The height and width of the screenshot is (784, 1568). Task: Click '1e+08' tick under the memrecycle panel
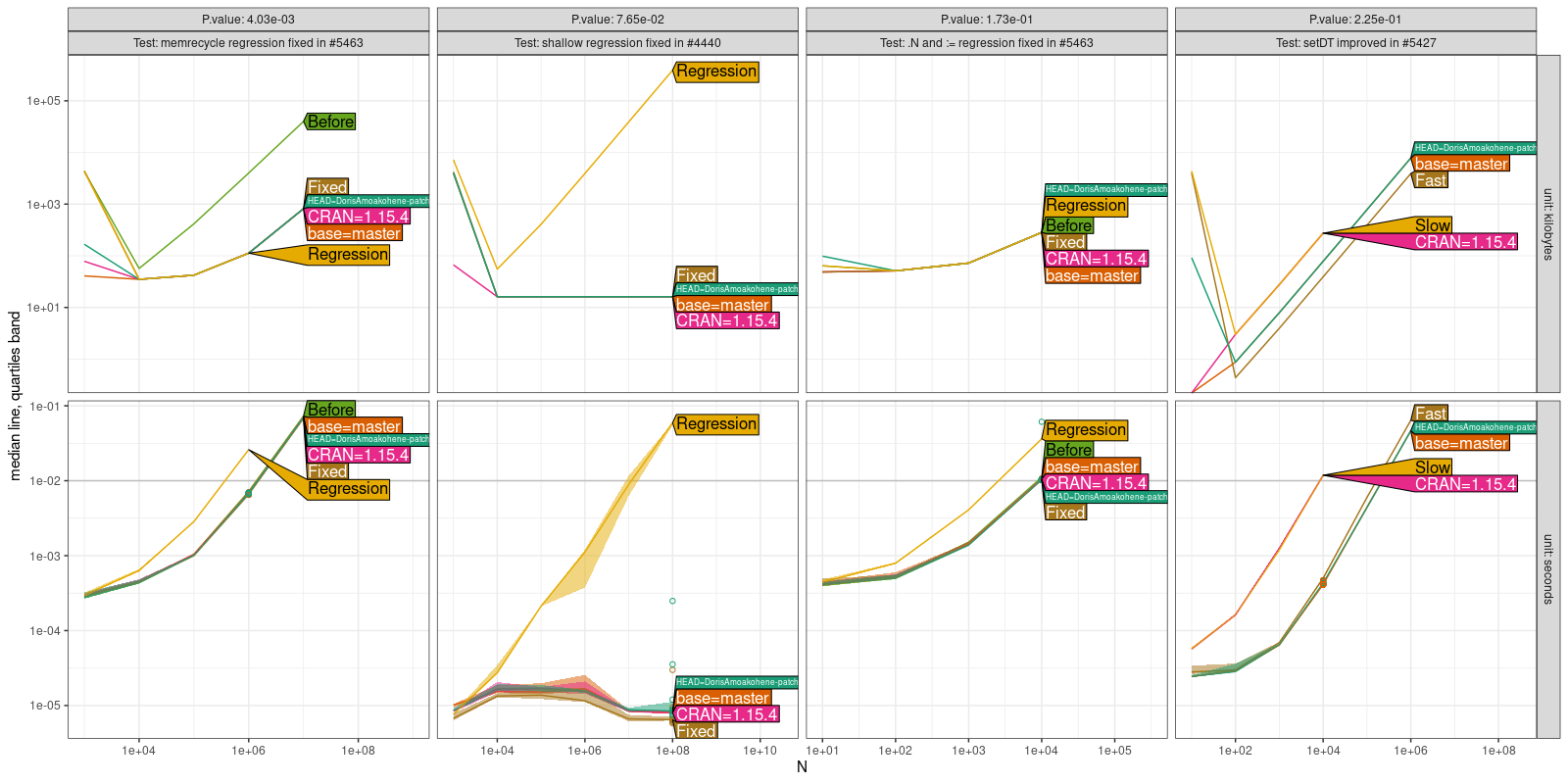point(358,751)
